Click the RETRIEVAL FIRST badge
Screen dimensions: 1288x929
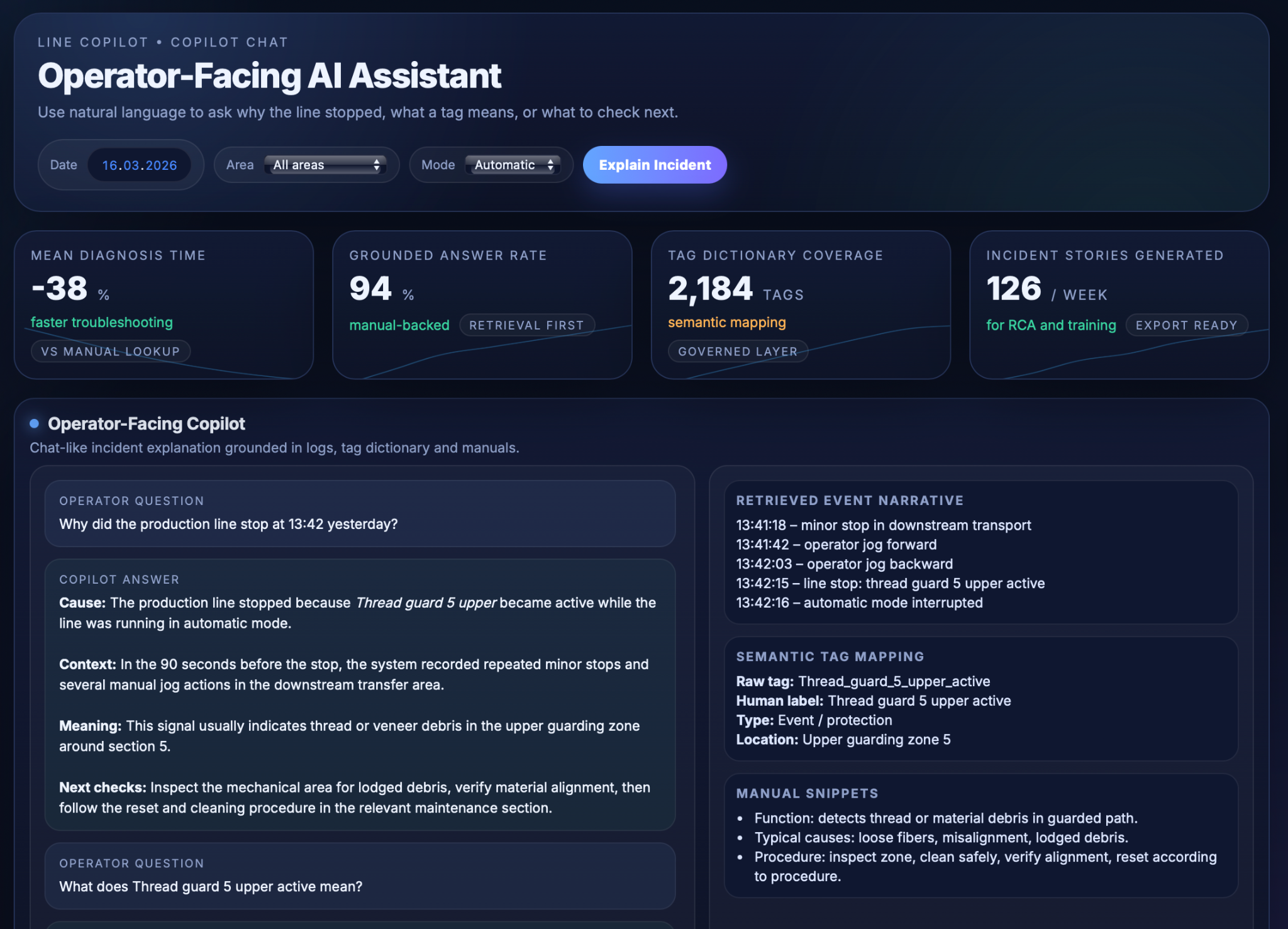526,325
